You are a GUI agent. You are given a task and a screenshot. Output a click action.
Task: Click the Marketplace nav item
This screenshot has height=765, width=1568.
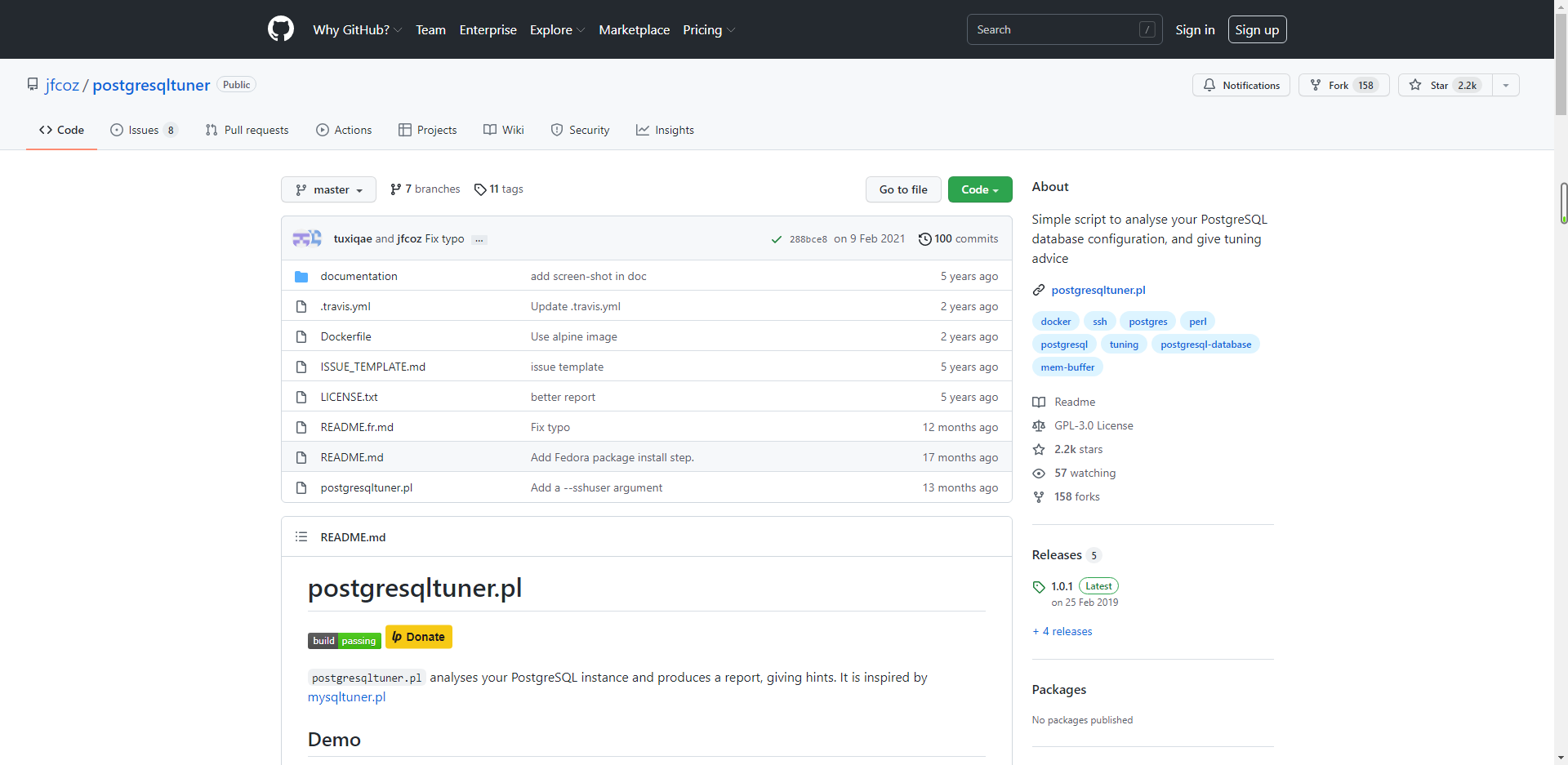point(634,29)
